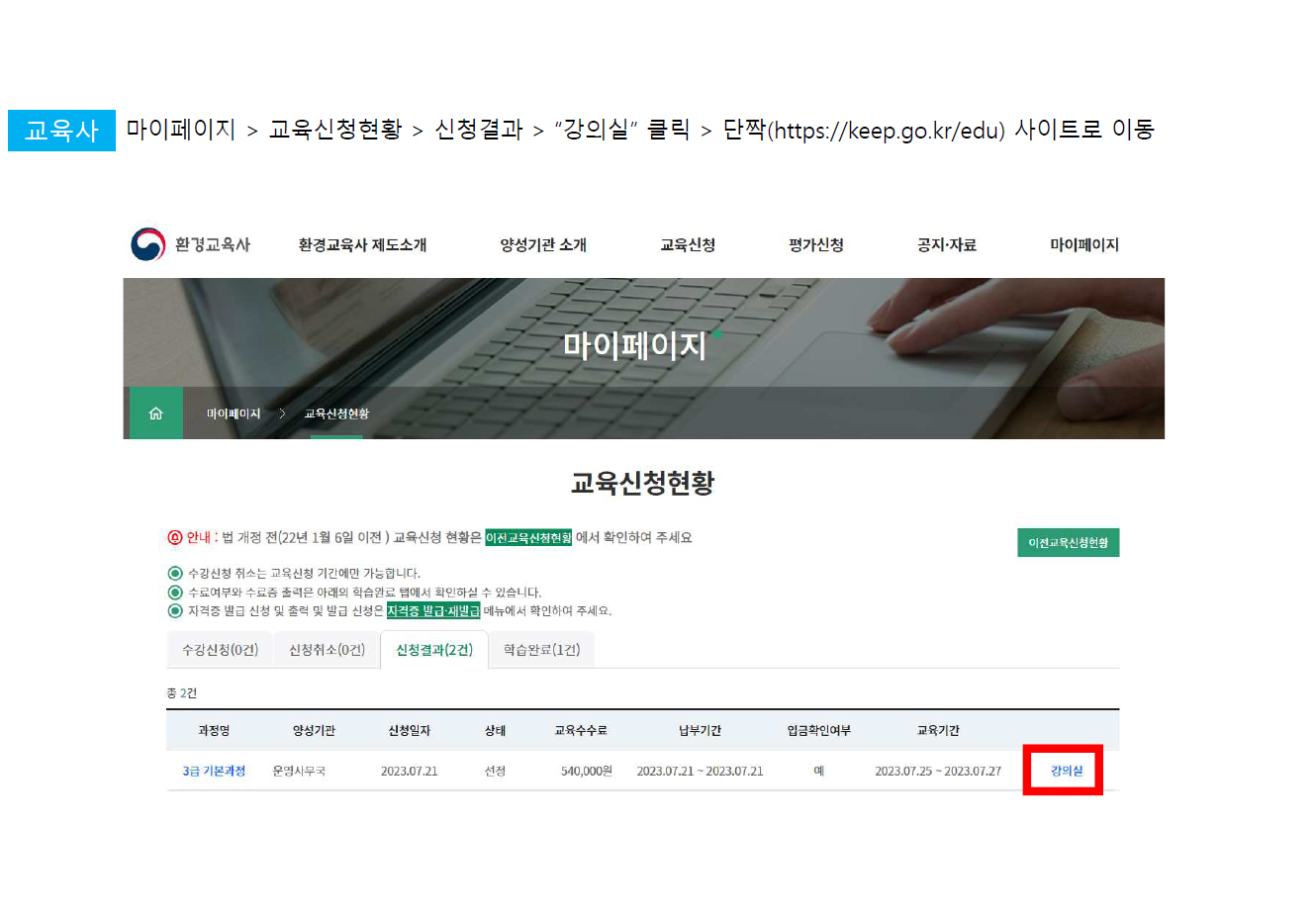This screenshot has height=916, width=1316.
Task: Open 평가신청 menu
Action: tap(816, 244)
